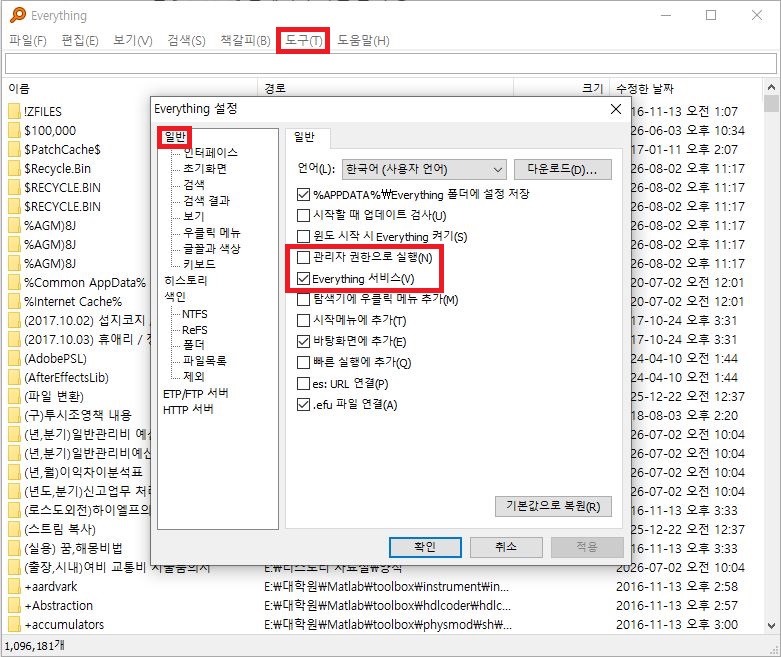Click the results list scroll down arrow
781x657 pixels.
(x=771, y=626)
